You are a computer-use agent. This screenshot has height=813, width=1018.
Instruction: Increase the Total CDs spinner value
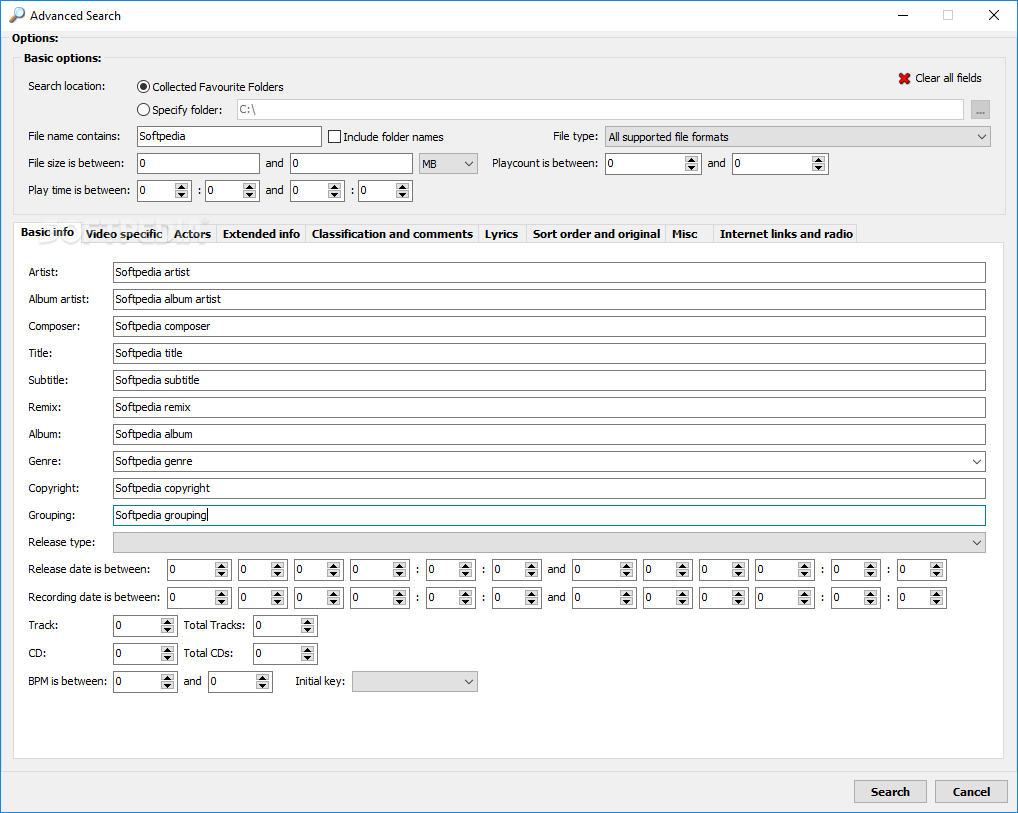click(308, 649)
